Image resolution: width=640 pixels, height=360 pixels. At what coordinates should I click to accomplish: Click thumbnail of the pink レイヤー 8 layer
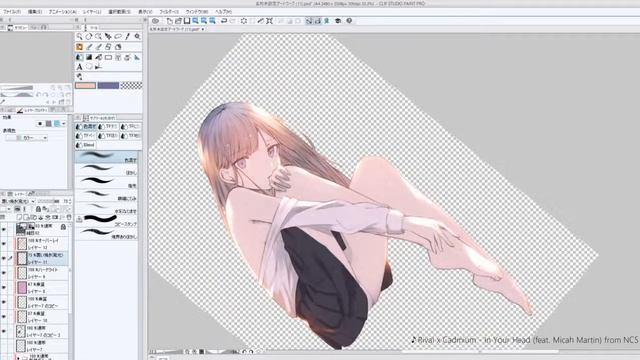(22, 287)
